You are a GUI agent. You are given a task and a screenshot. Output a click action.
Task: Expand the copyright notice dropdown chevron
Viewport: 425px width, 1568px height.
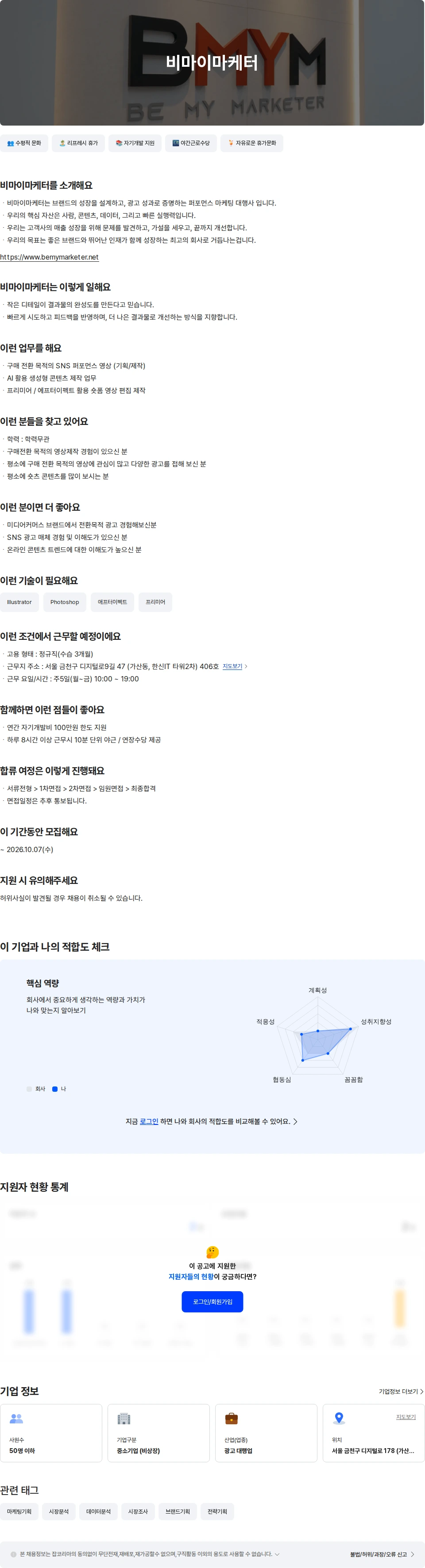(278, 1554)
